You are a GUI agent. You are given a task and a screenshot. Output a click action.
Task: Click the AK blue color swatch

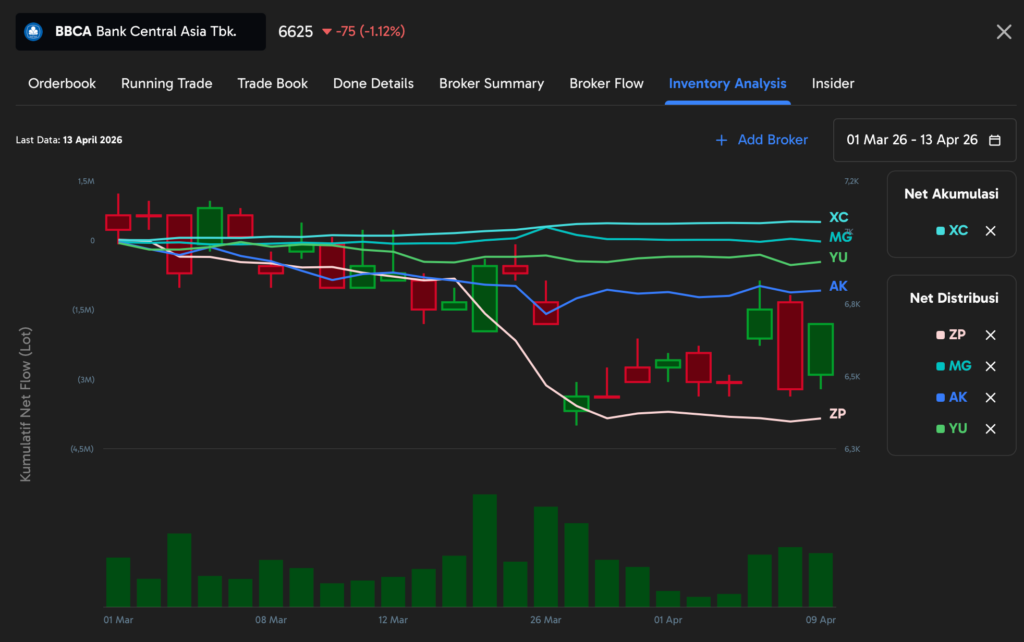pyautogui.click(x=940, y=397)
